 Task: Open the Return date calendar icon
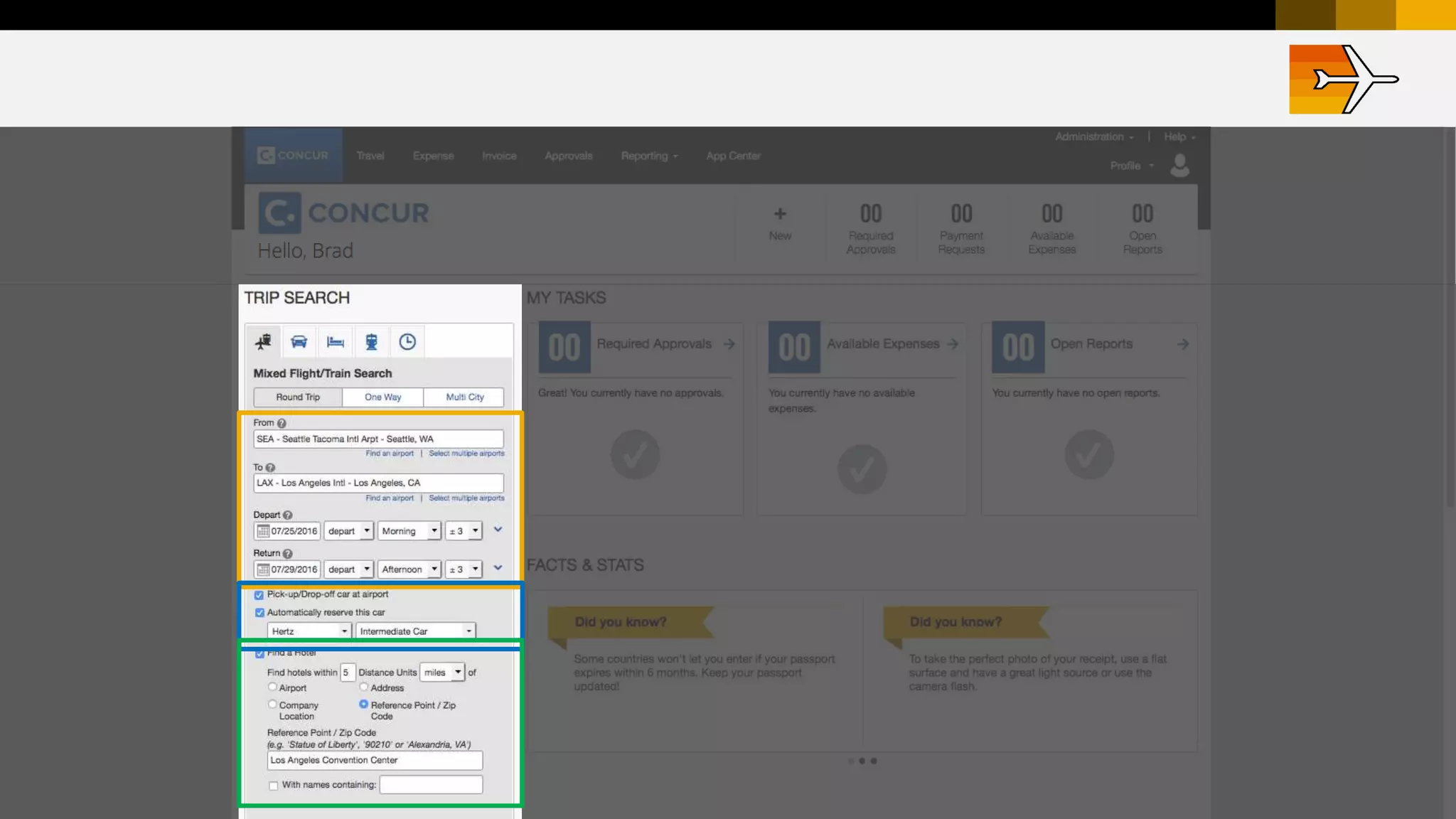(263, 569)
